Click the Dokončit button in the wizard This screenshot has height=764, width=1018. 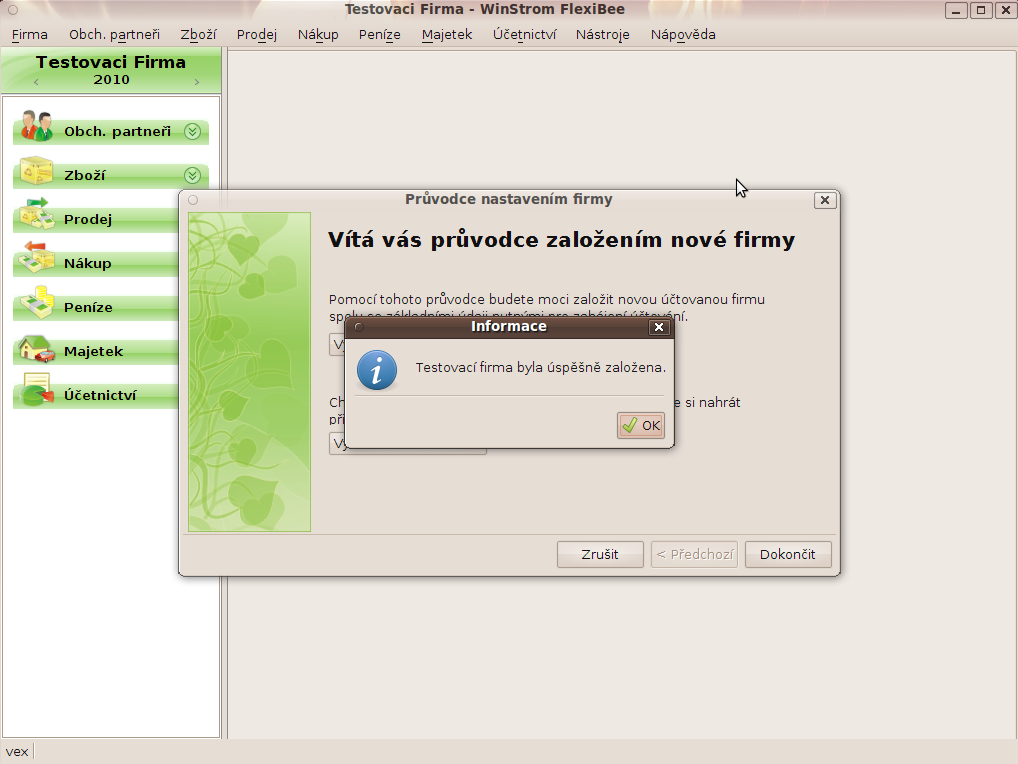tap(788, 554)
